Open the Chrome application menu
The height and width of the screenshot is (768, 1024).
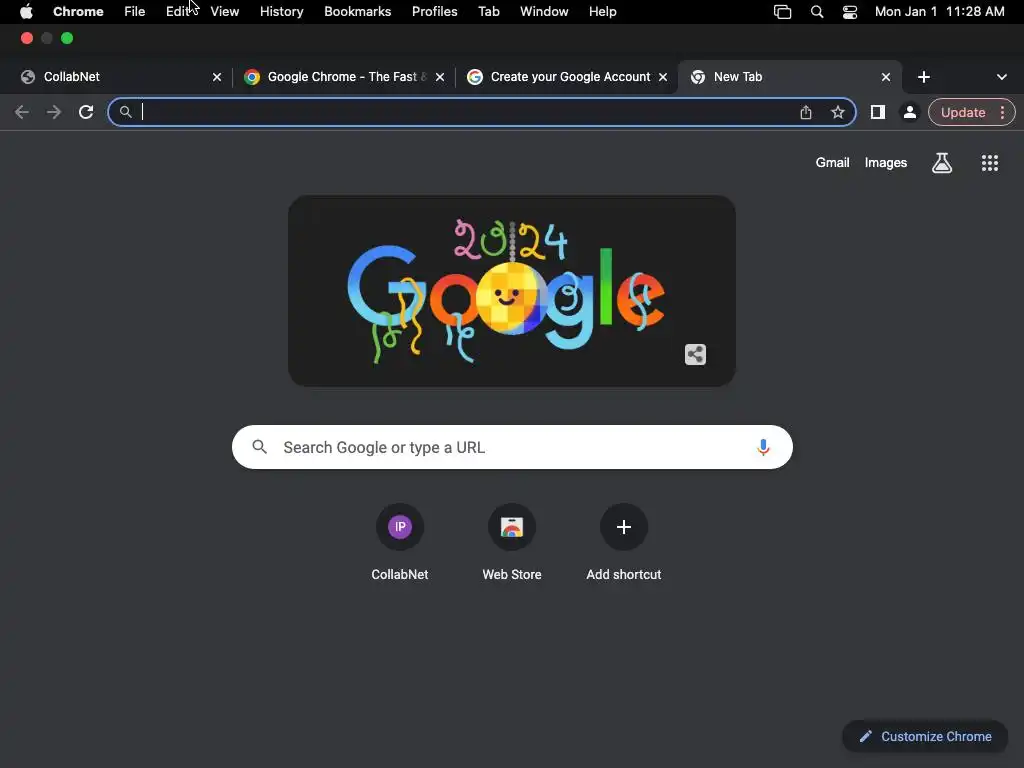click(78, 12)
